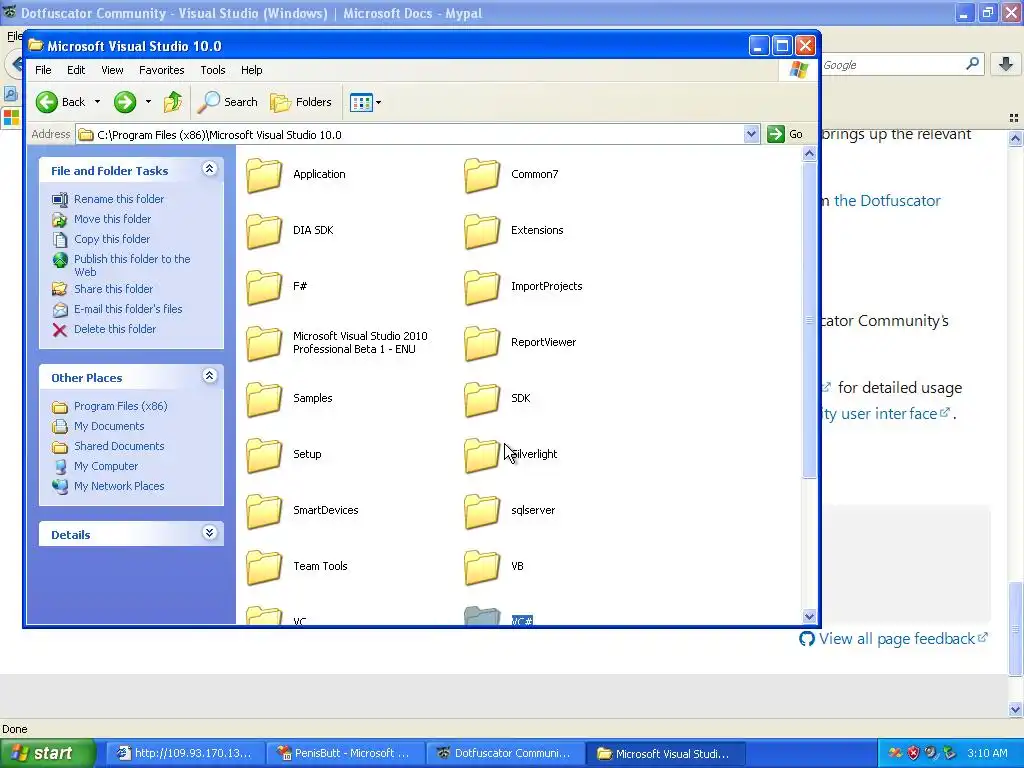This screenshot has height=768, width=1024.
Task: Go up one folder level
Action: 173,102
